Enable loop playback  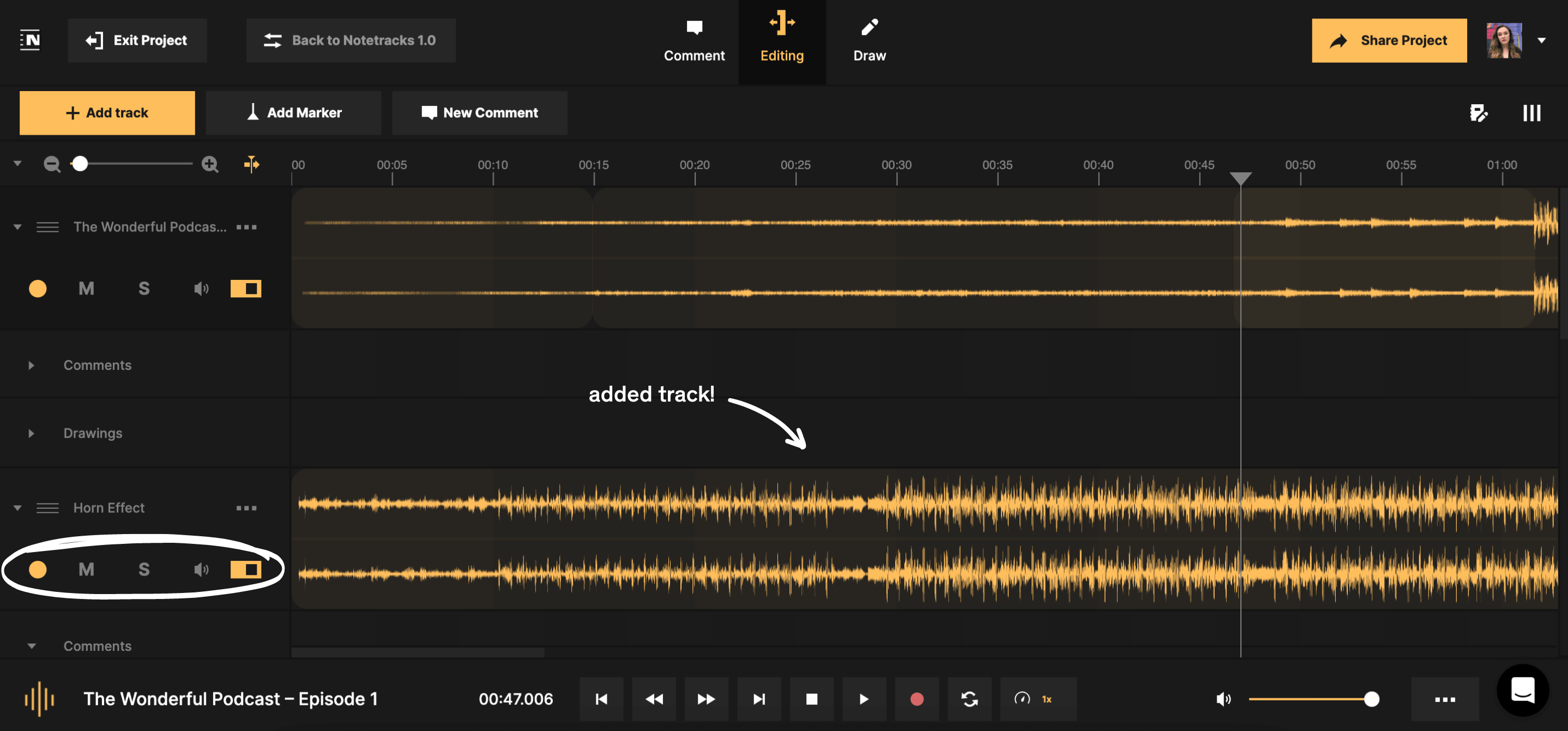point(970,699)
